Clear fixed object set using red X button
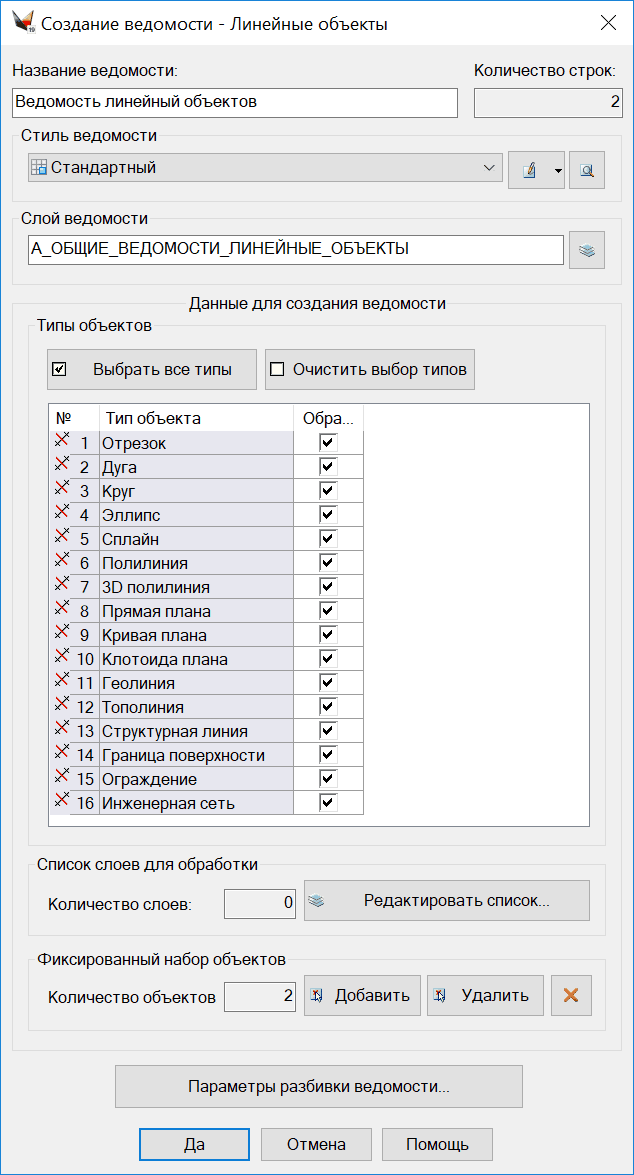 (571, 995)
